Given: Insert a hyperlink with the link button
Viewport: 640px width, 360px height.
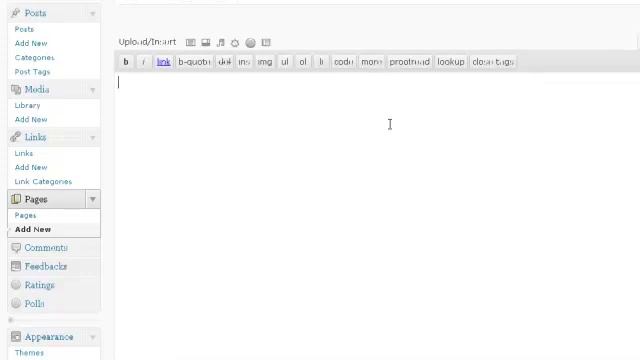Looking at the screenshot, I should (x=164, y=62).
